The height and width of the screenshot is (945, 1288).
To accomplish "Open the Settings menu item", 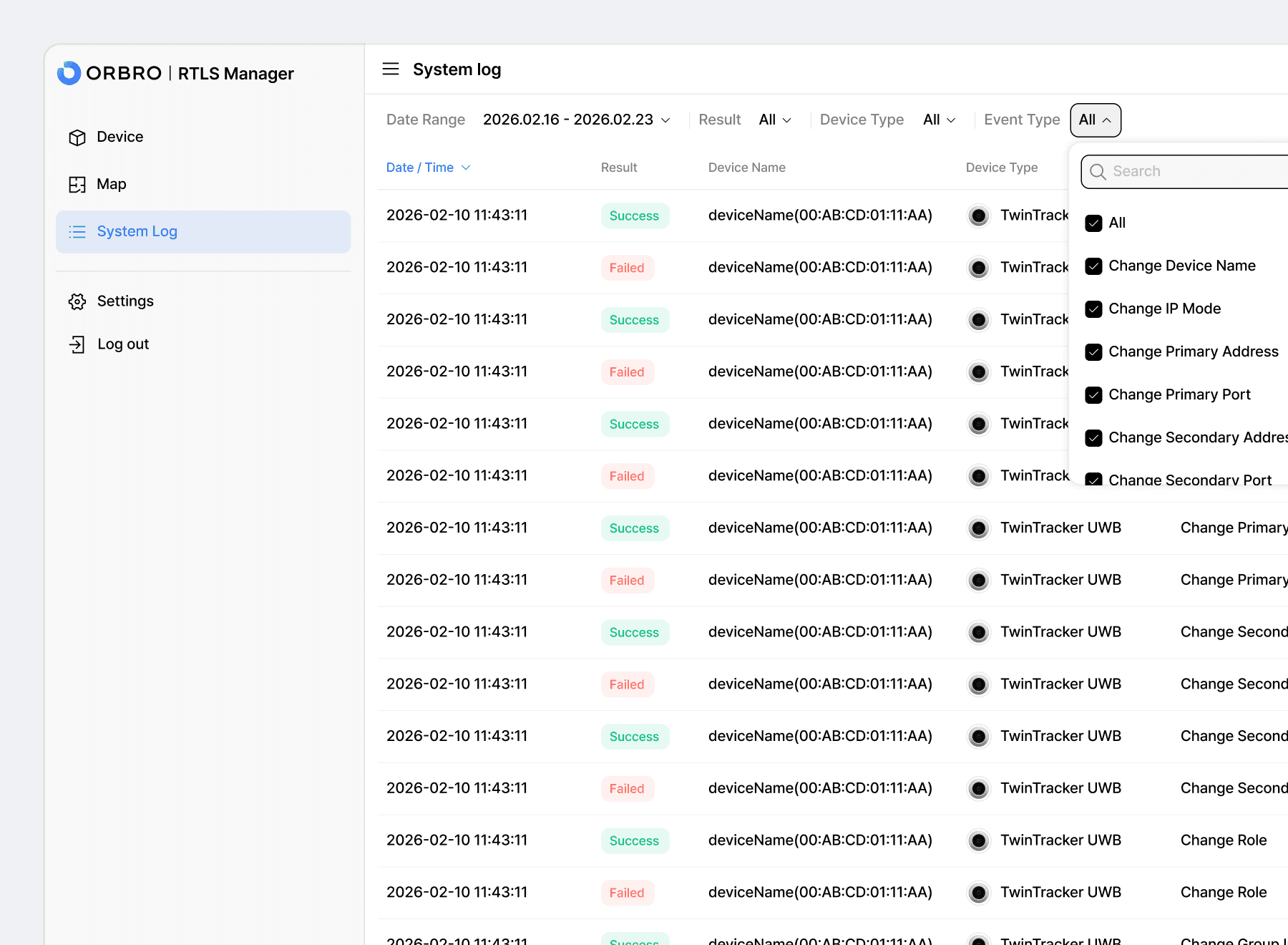I will click(x=125, y=301).
